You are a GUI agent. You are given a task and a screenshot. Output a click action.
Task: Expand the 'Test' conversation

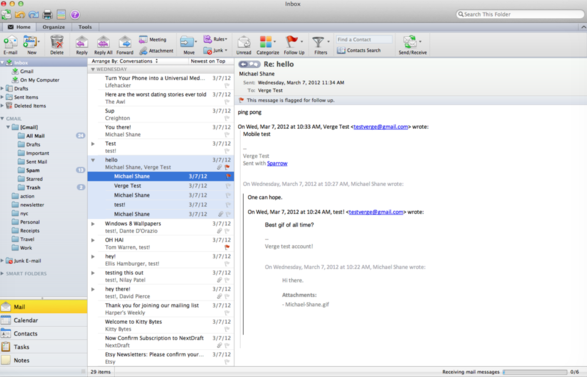(93, 144)
